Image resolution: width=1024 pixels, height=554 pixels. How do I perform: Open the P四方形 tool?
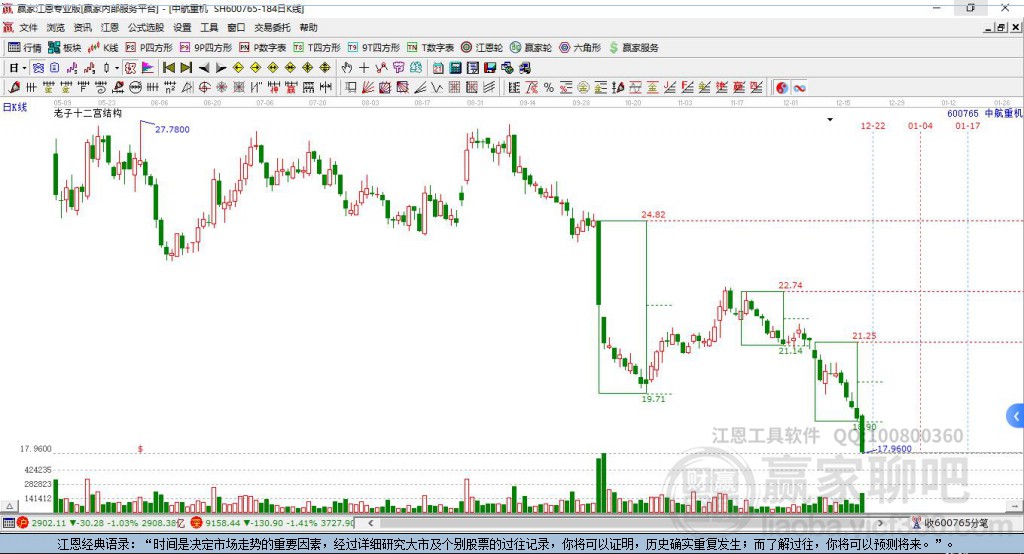[149, 48]
